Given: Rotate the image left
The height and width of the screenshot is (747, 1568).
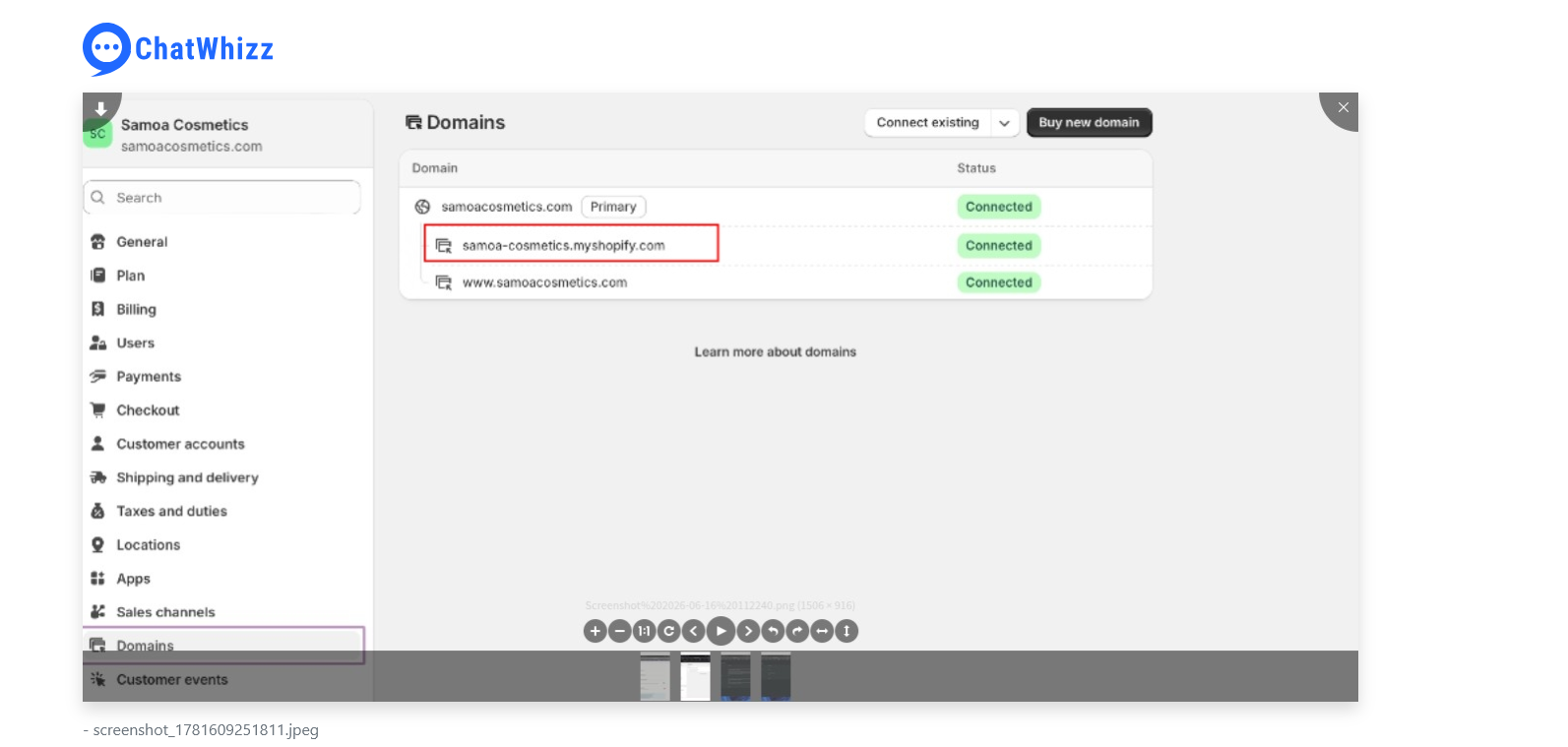Looking at the screenshot, I should click(773, 631).
